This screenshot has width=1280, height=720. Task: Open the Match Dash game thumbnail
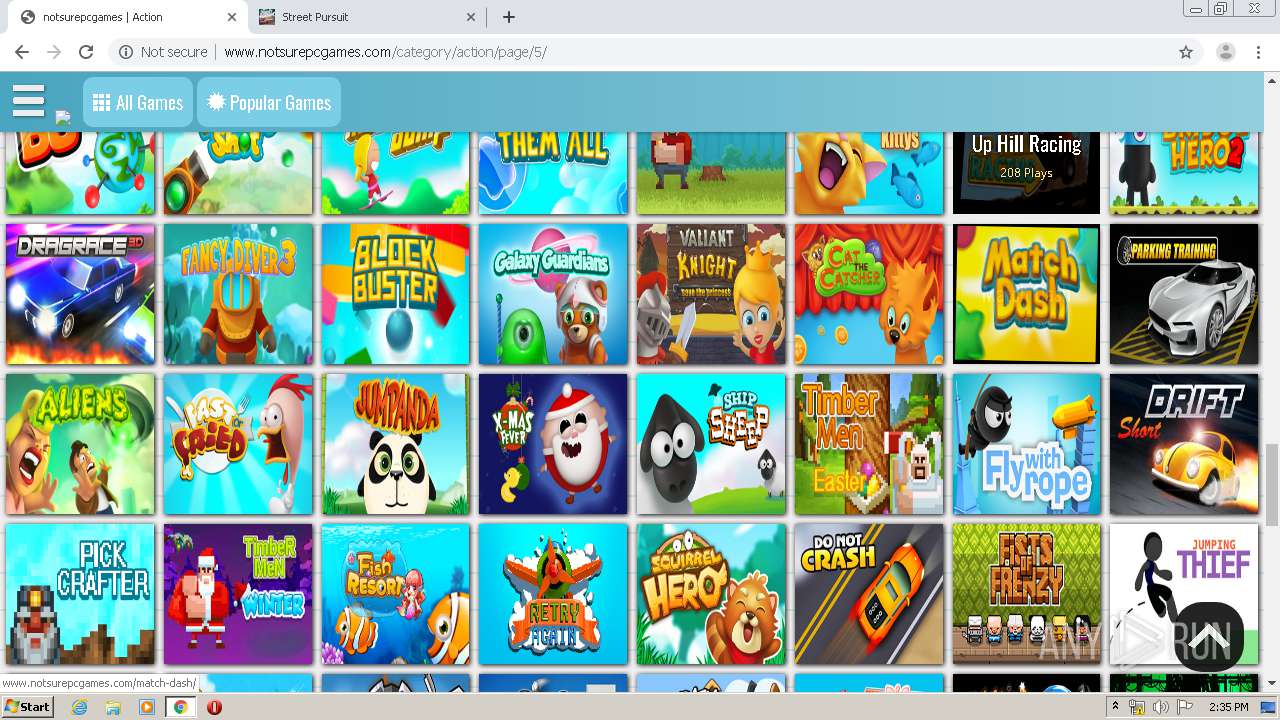1026,294
